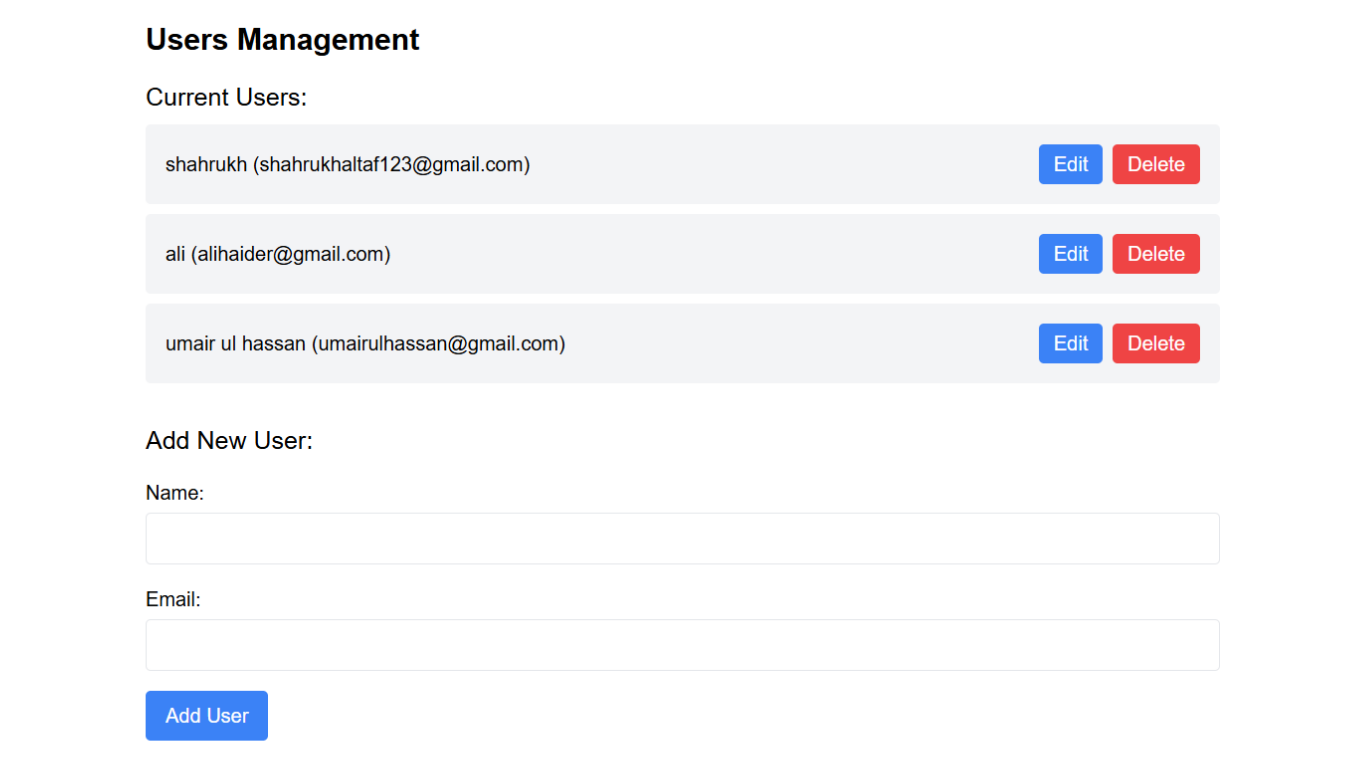
Task: Click inside the Email input field
Action: (683, 645)
